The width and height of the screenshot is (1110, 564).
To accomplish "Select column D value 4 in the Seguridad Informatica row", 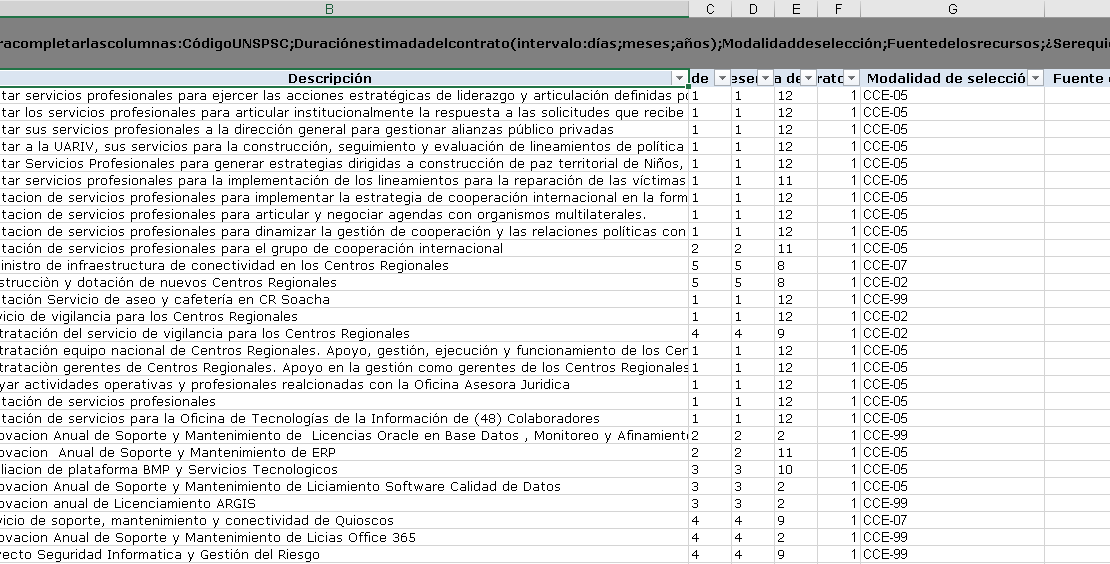I will (753, 554).
